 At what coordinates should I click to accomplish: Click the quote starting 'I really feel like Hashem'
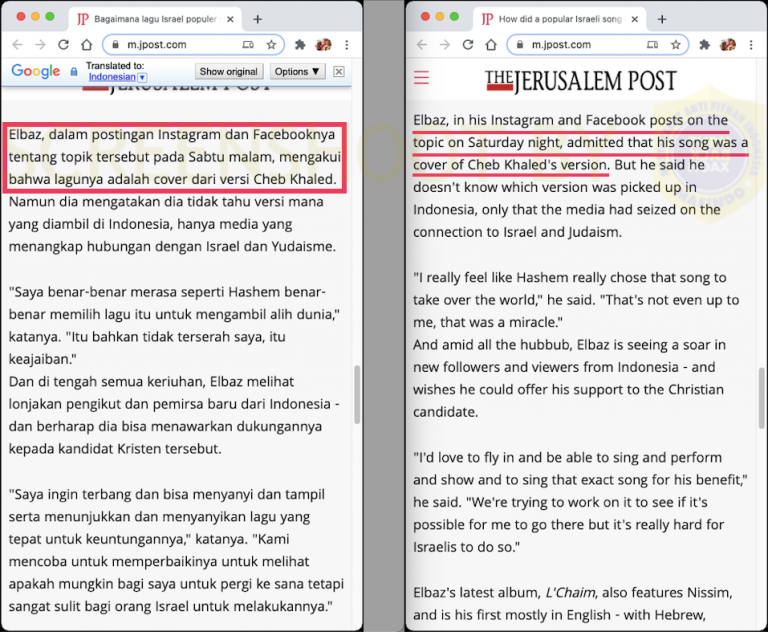[x=576, y=300]
